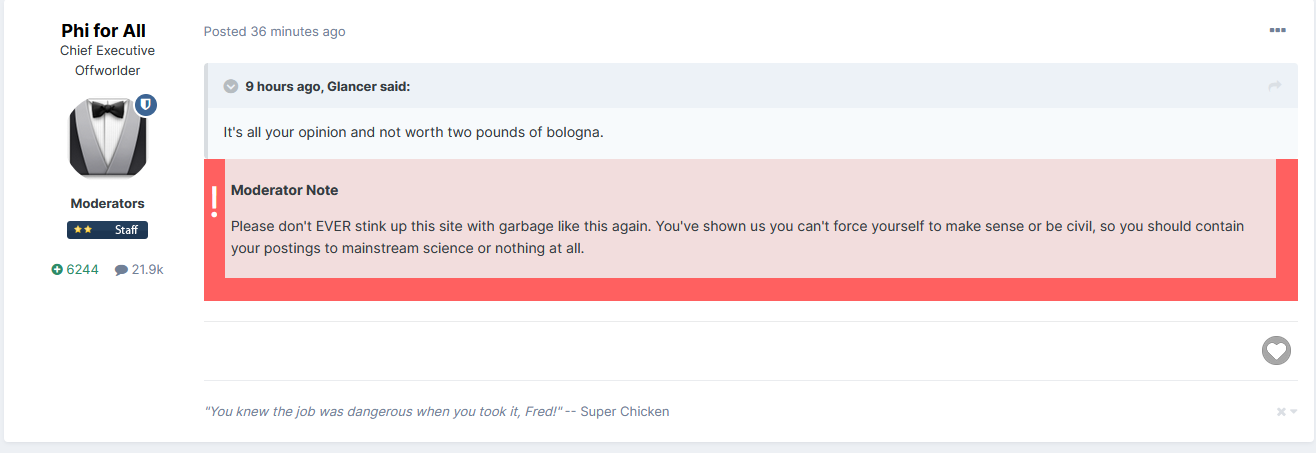Screen dimensions: 1316x453
Task: Click the "Moderator Note" heading
Action: 284,190
